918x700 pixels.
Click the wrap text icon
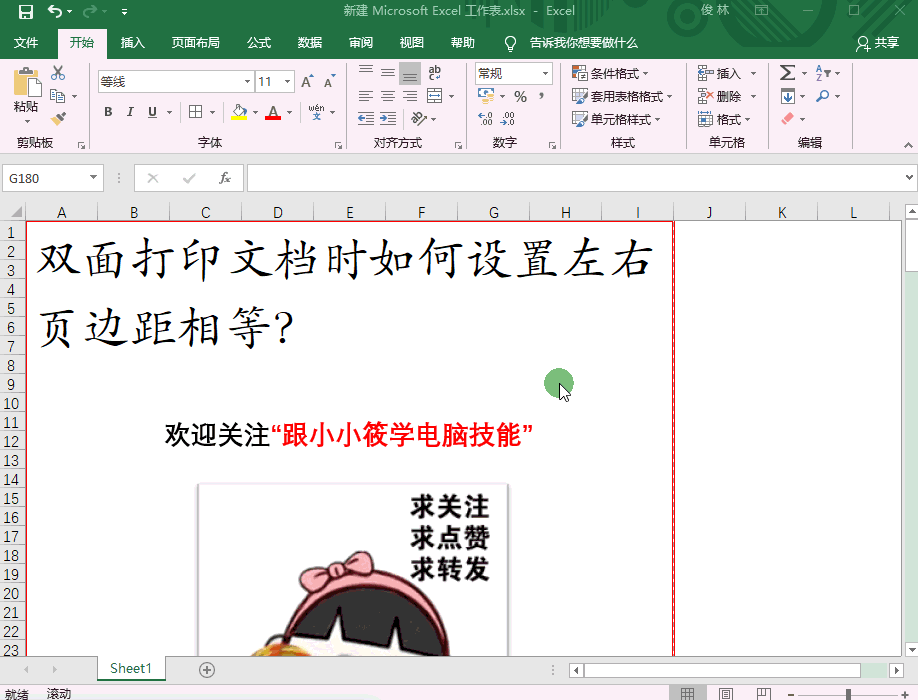pos(435,73)
